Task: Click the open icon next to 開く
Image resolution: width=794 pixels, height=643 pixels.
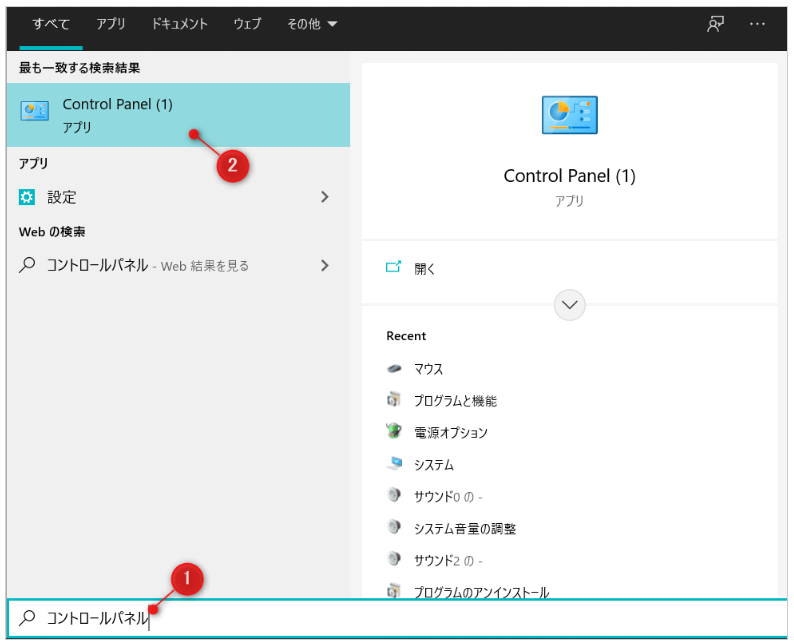Action: (393, 267)
